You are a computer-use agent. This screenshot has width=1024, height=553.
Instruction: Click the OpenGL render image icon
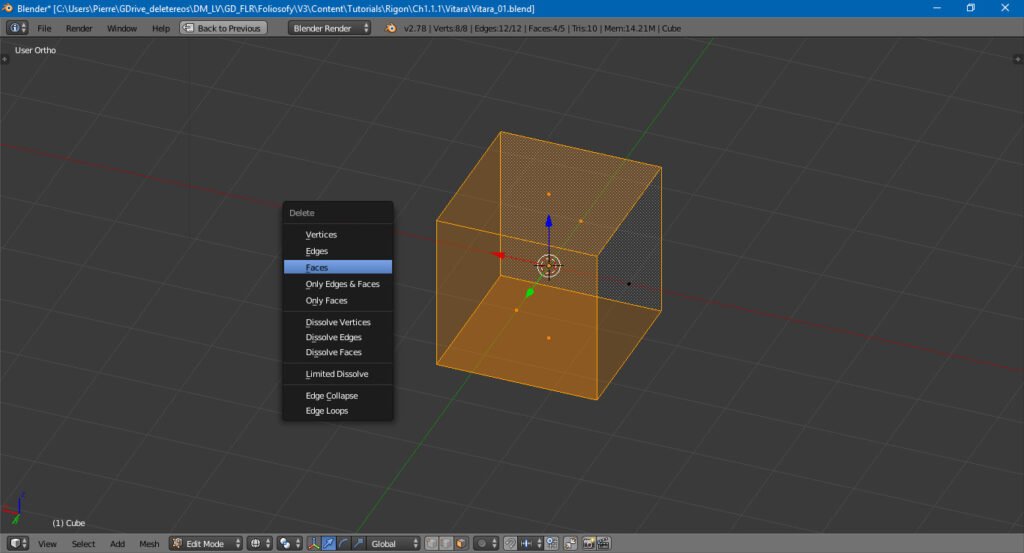coord(589,543)
